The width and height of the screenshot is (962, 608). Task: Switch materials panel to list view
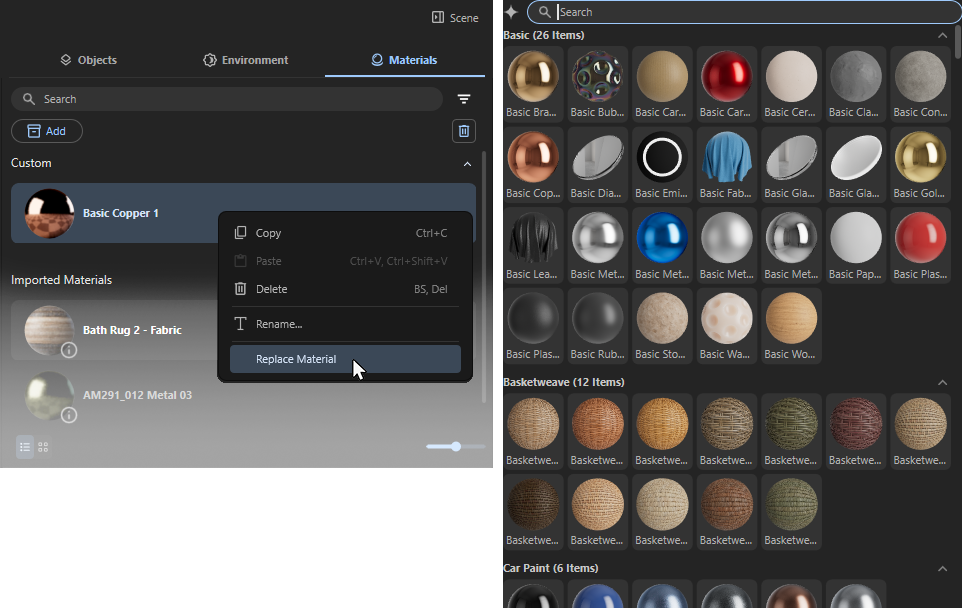[24, 447]
